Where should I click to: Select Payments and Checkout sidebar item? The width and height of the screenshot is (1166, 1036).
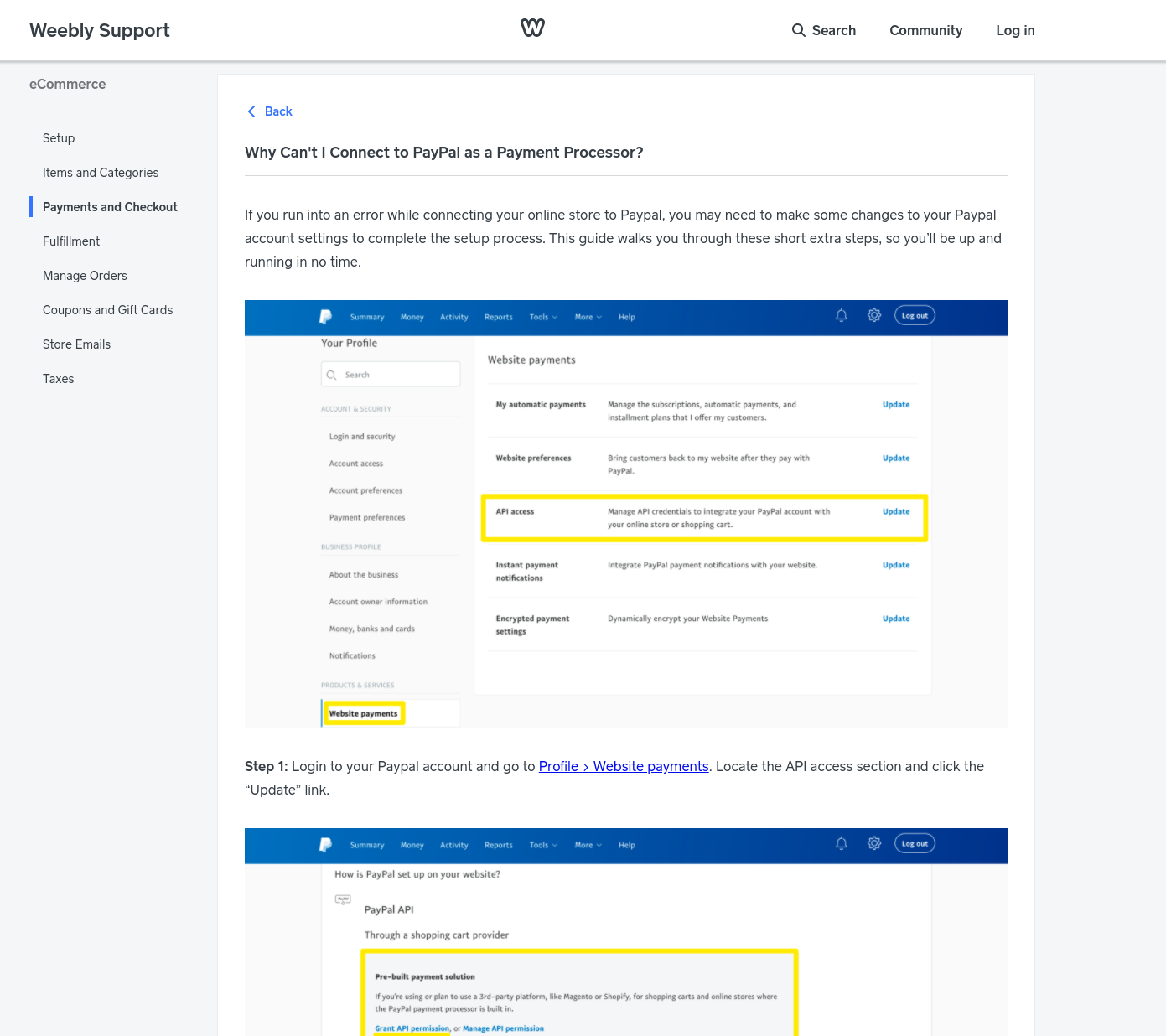point(110,207)
